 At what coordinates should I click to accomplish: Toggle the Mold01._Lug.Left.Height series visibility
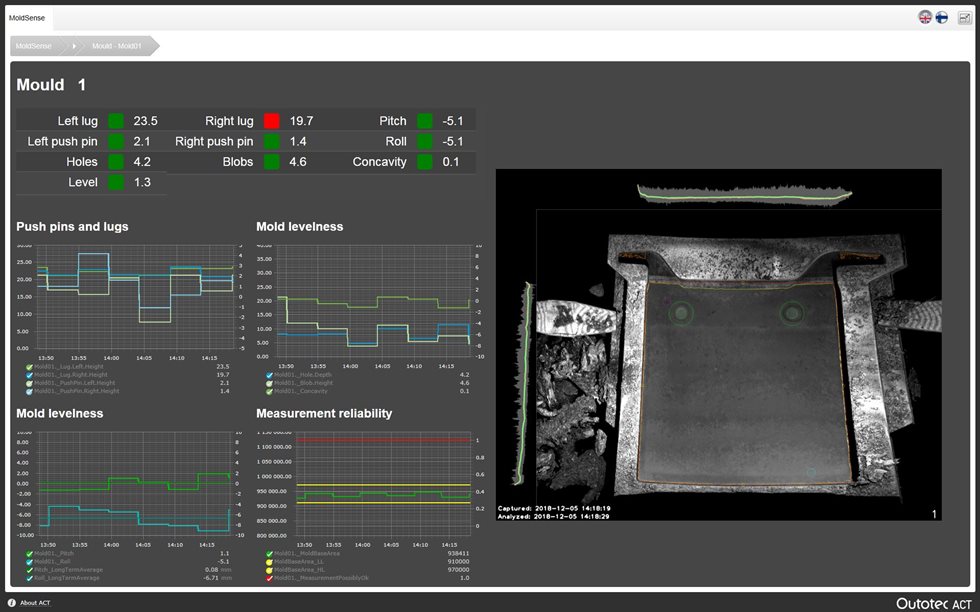28,367
